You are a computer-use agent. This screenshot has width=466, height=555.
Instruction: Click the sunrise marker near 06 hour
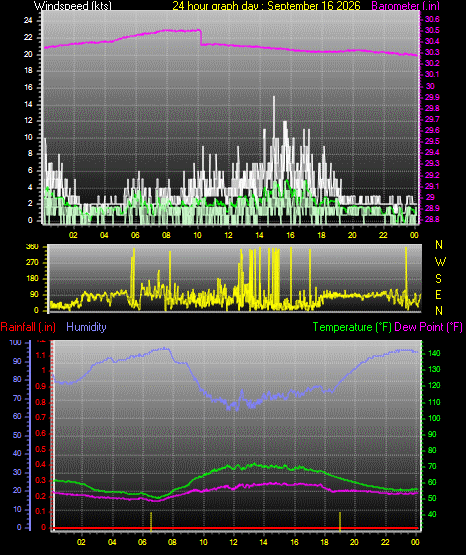click(151, 521)
